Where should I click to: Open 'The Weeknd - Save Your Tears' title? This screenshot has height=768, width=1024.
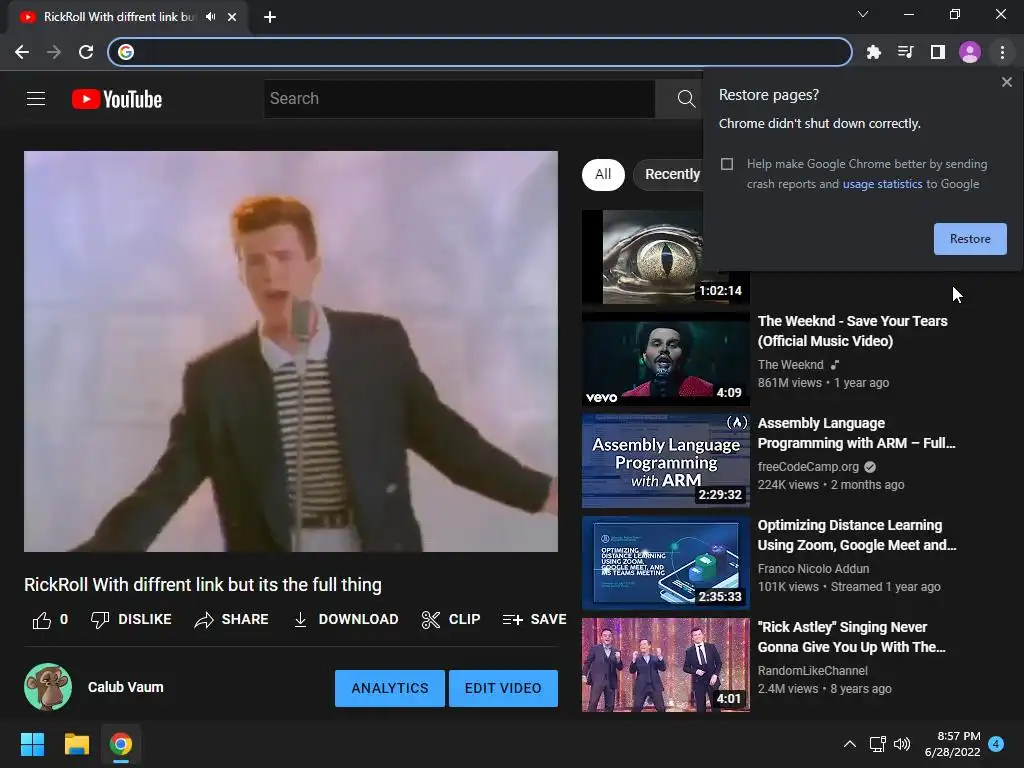[x=852, y=331]
